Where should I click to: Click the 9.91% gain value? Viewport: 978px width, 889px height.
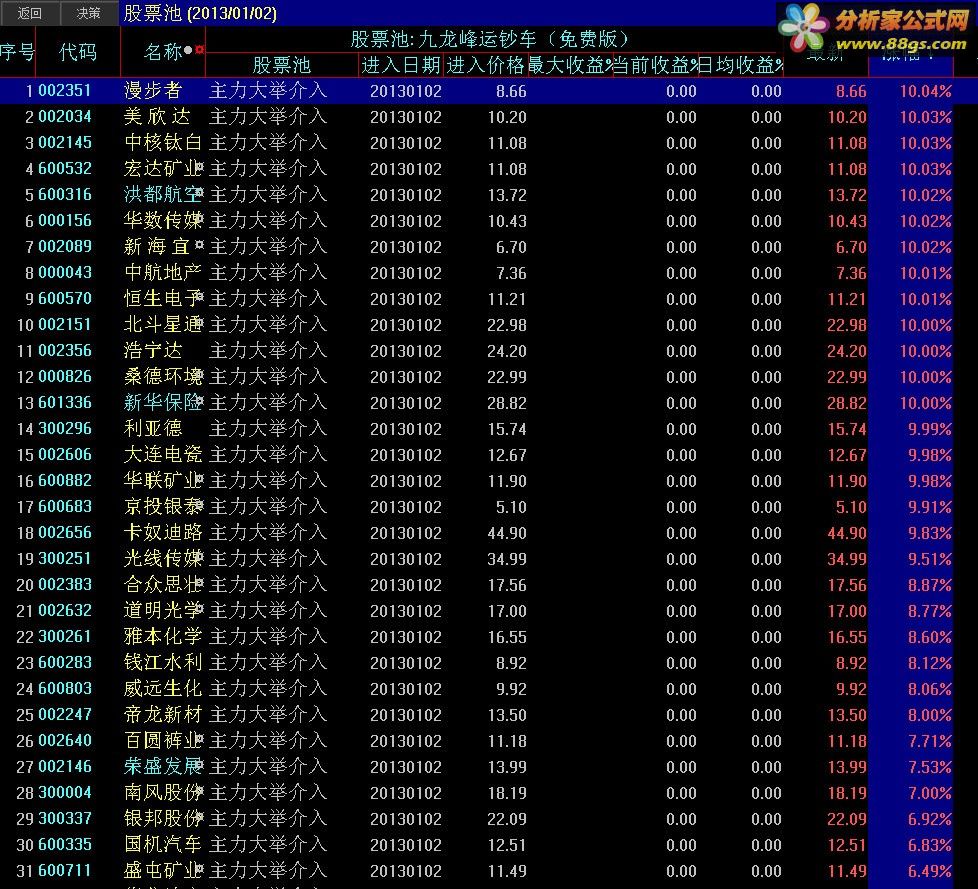[x=930, y=507]
